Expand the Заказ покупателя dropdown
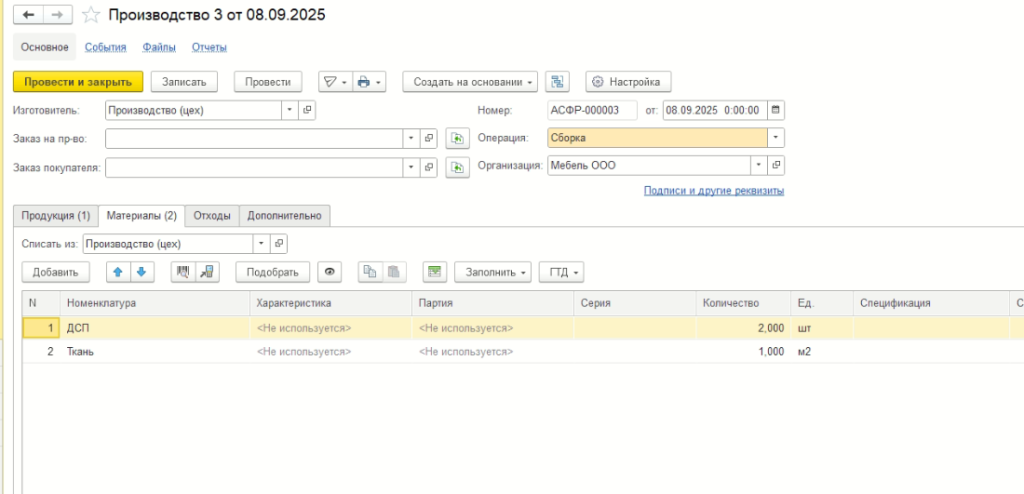The width and height of the screenshot is (1024, 494). (411, 167)
